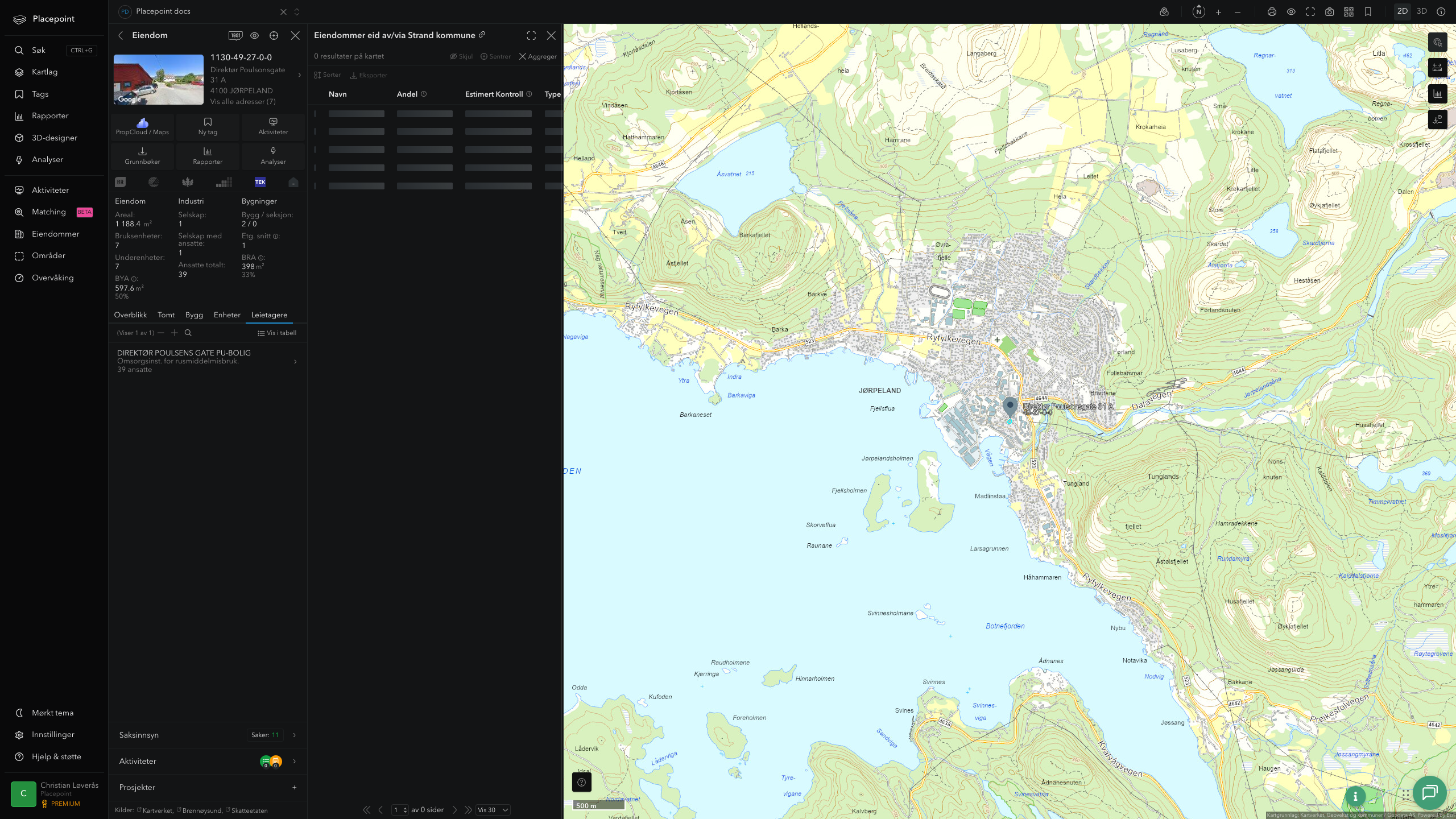Viewport: 1456px width, 819px height.
Task: Open the Google street view thumbnail
Action: (x=159, y=80)
